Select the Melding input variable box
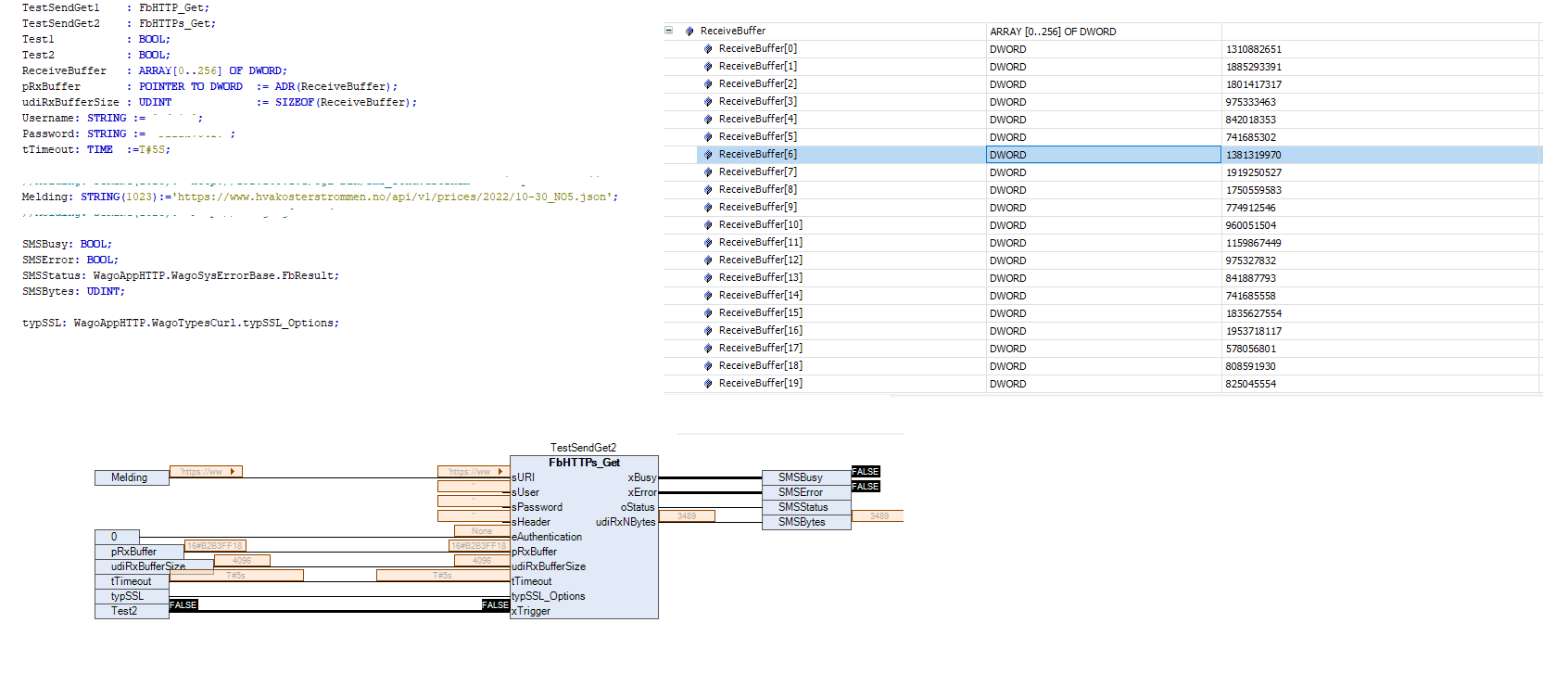The height and width of the screenshot is (699, 1568). pyautogui.click(x=132, y=477)
